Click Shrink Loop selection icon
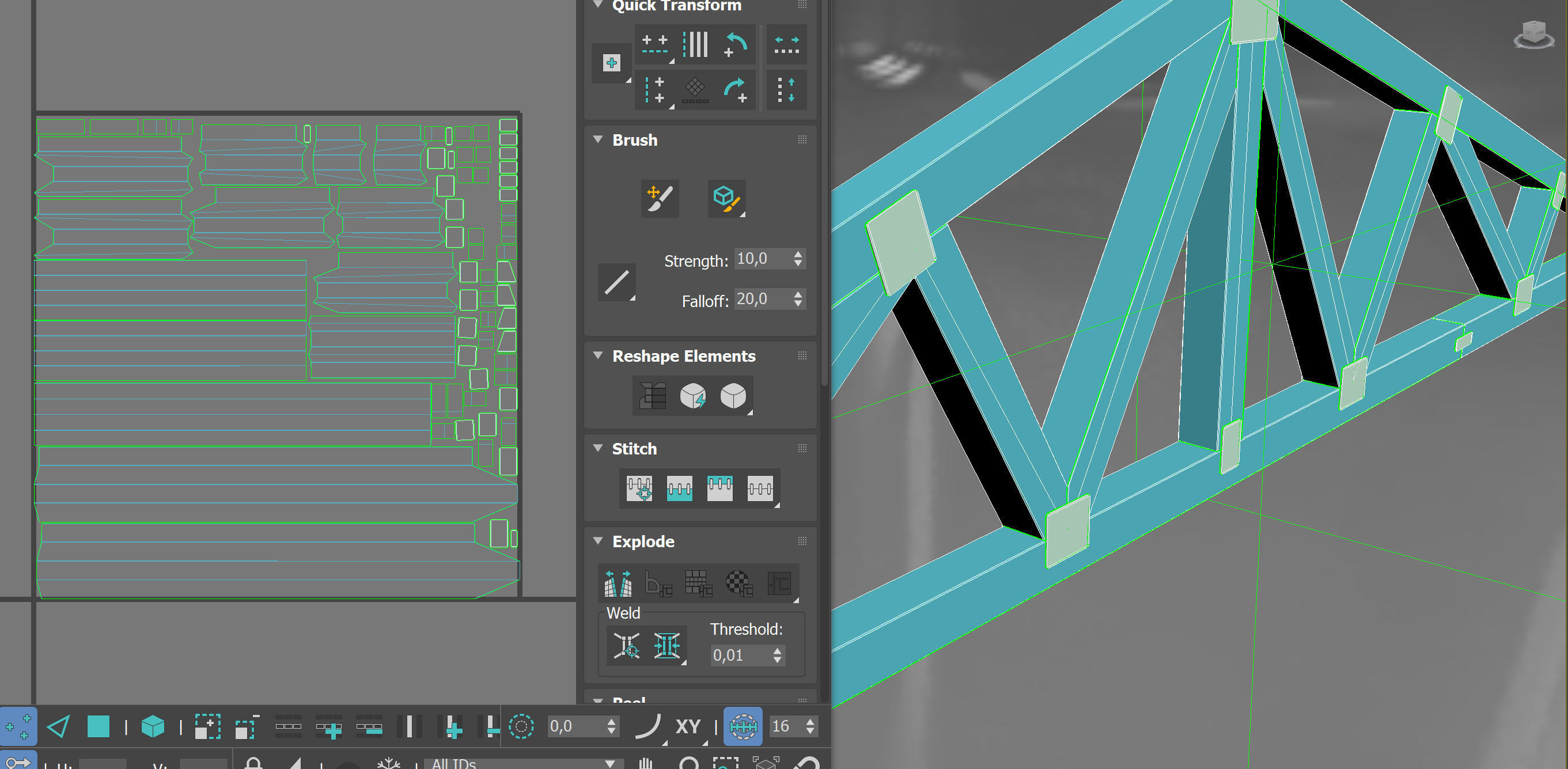1568x769 pixels. click(369, 726)
